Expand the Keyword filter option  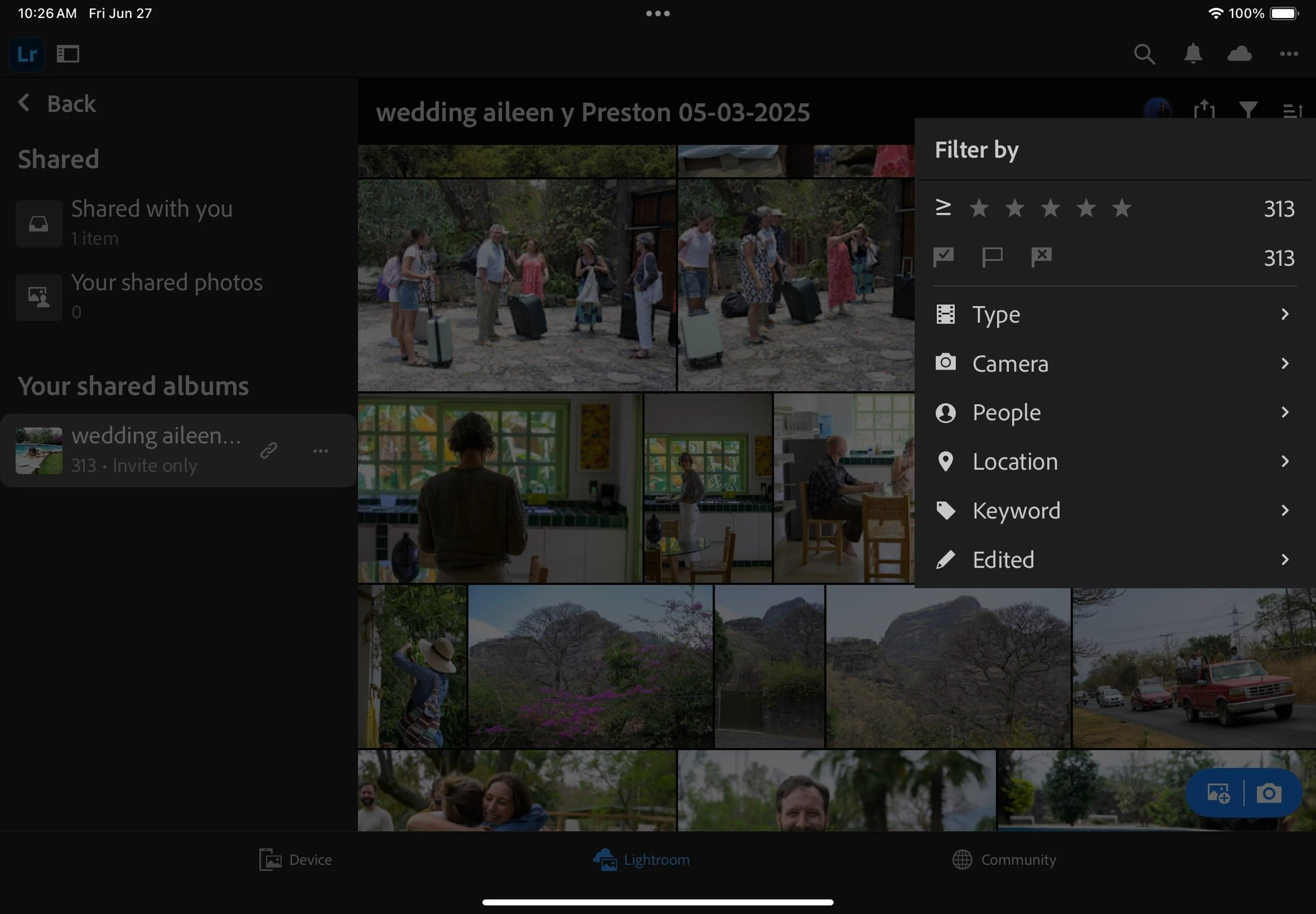[1114, 511]
